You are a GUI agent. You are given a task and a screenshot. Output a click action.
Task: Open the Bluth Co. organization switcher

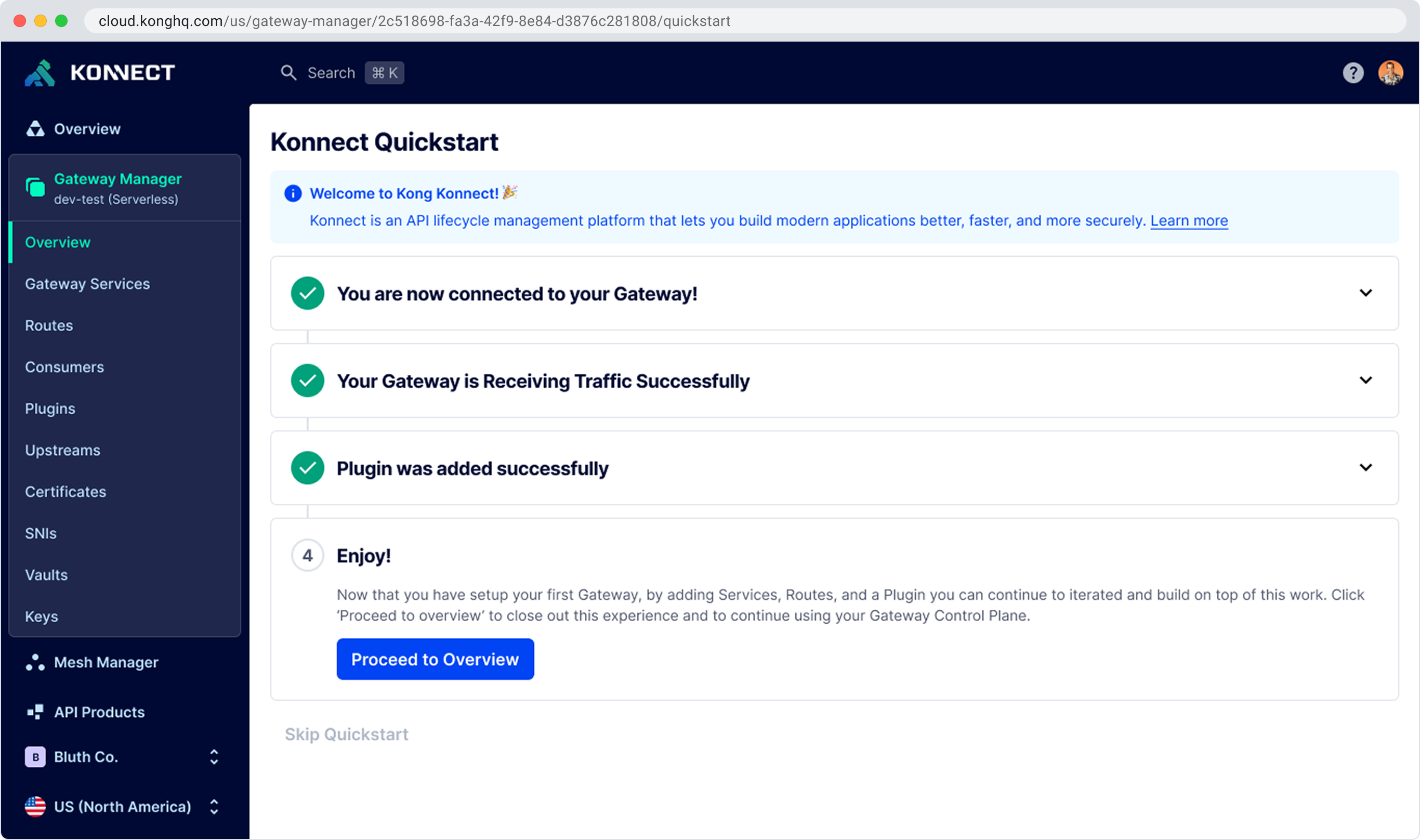point(214,757)
